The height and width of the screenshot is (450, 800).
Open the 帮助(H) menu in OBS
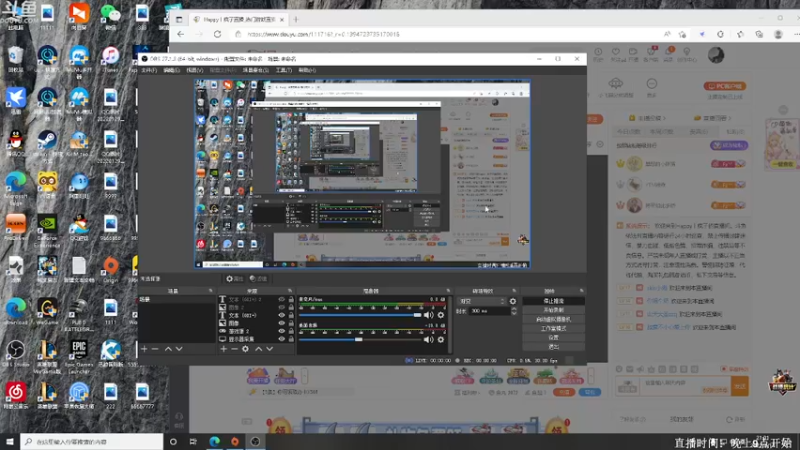pyautogui.click(x=307, y=70)
